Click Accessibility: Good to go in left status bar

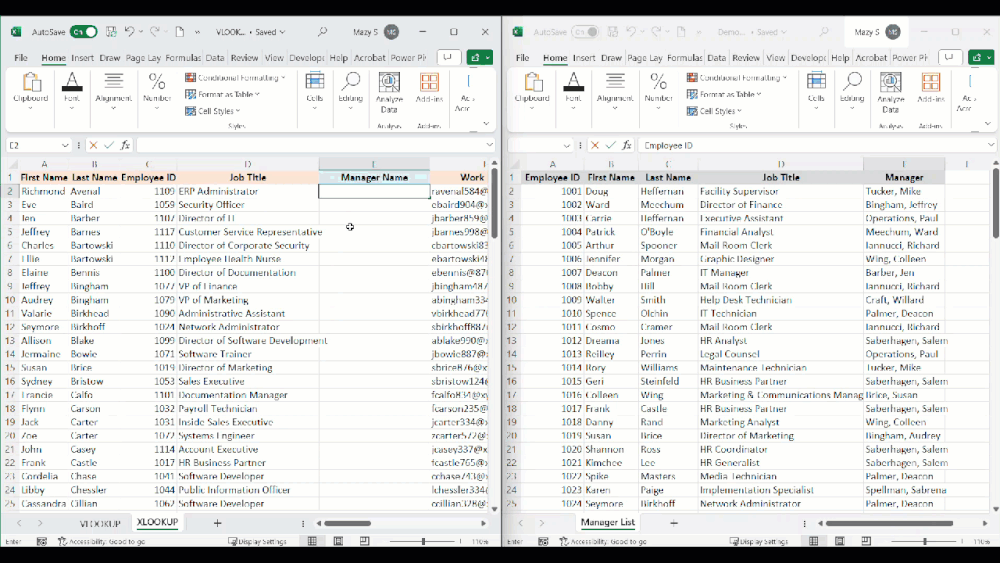(x=102, y=541)
